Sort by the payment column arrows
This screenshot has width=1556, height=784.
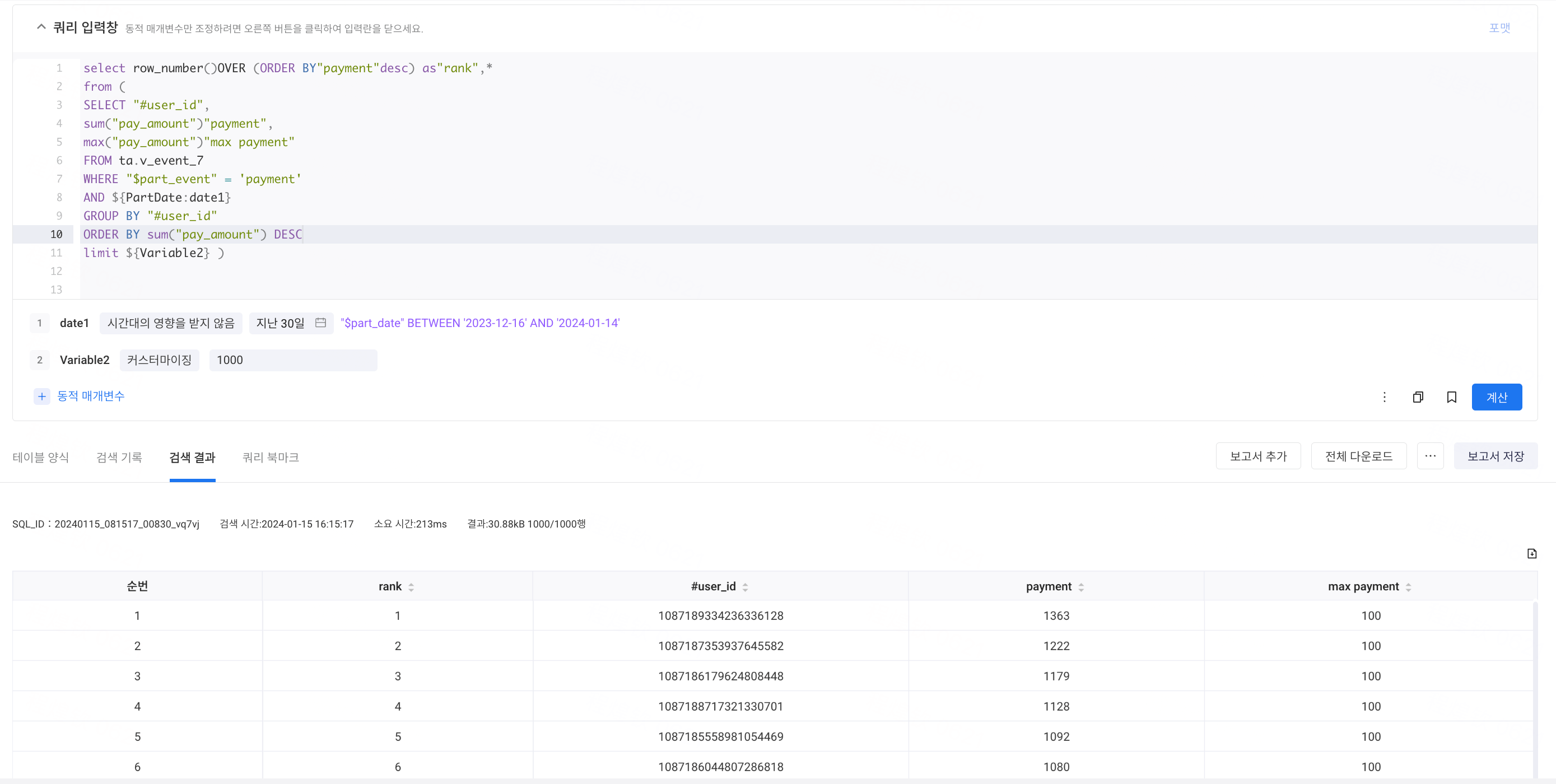click(x=1081, y=587)
